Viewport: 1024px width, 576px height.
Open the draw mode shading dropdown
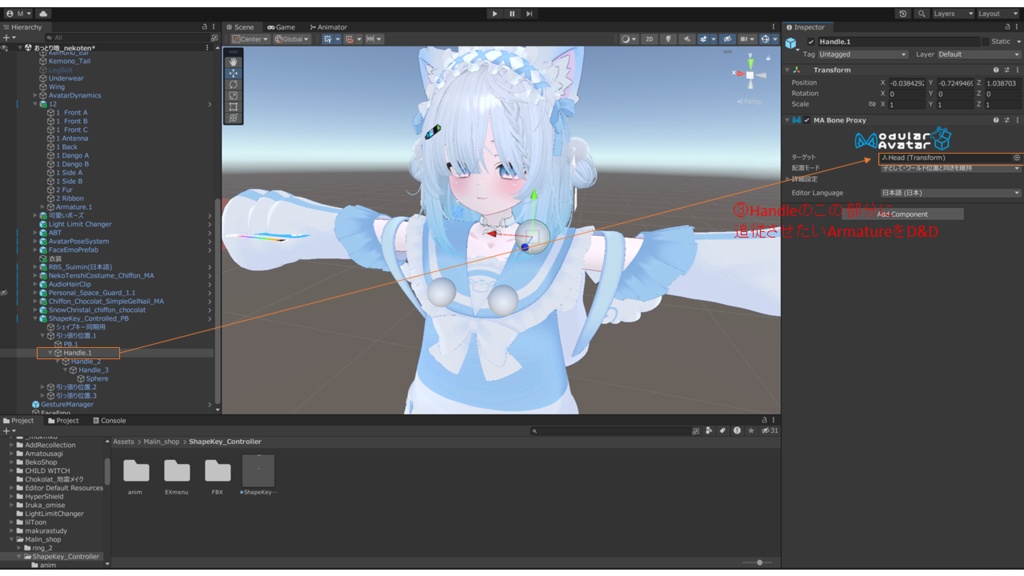[x=629, y=39]
